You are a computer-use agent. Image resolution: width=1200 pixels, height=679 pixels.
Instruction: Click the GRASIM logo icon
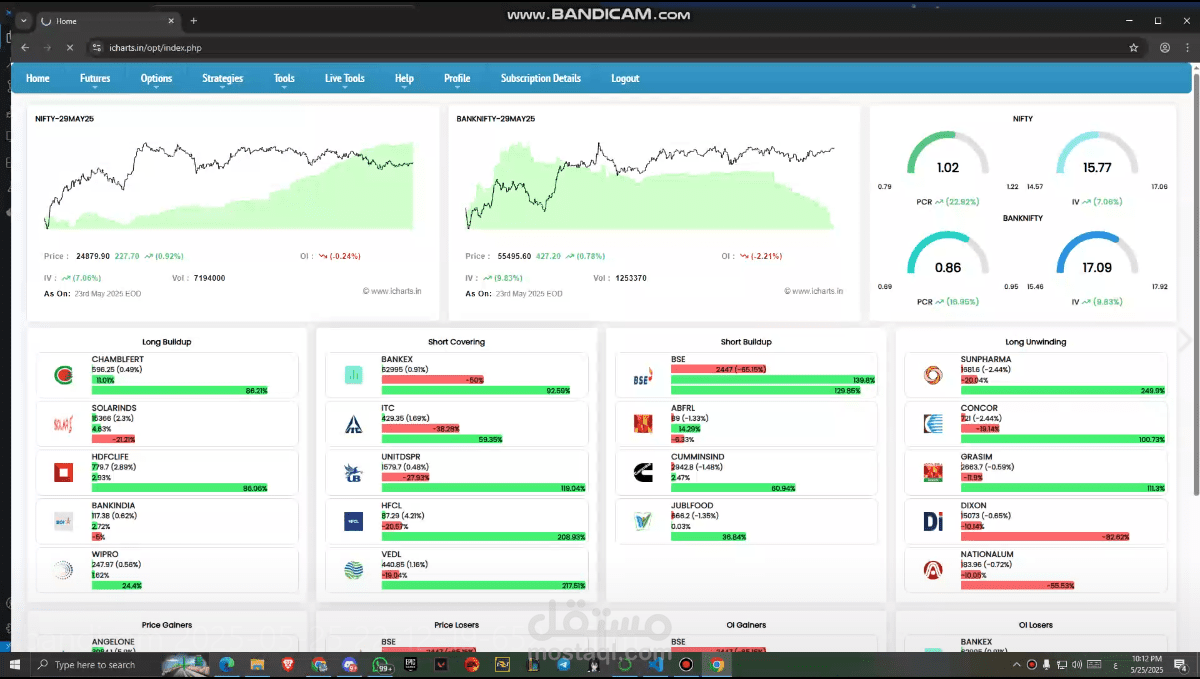[x=933, y=472]
